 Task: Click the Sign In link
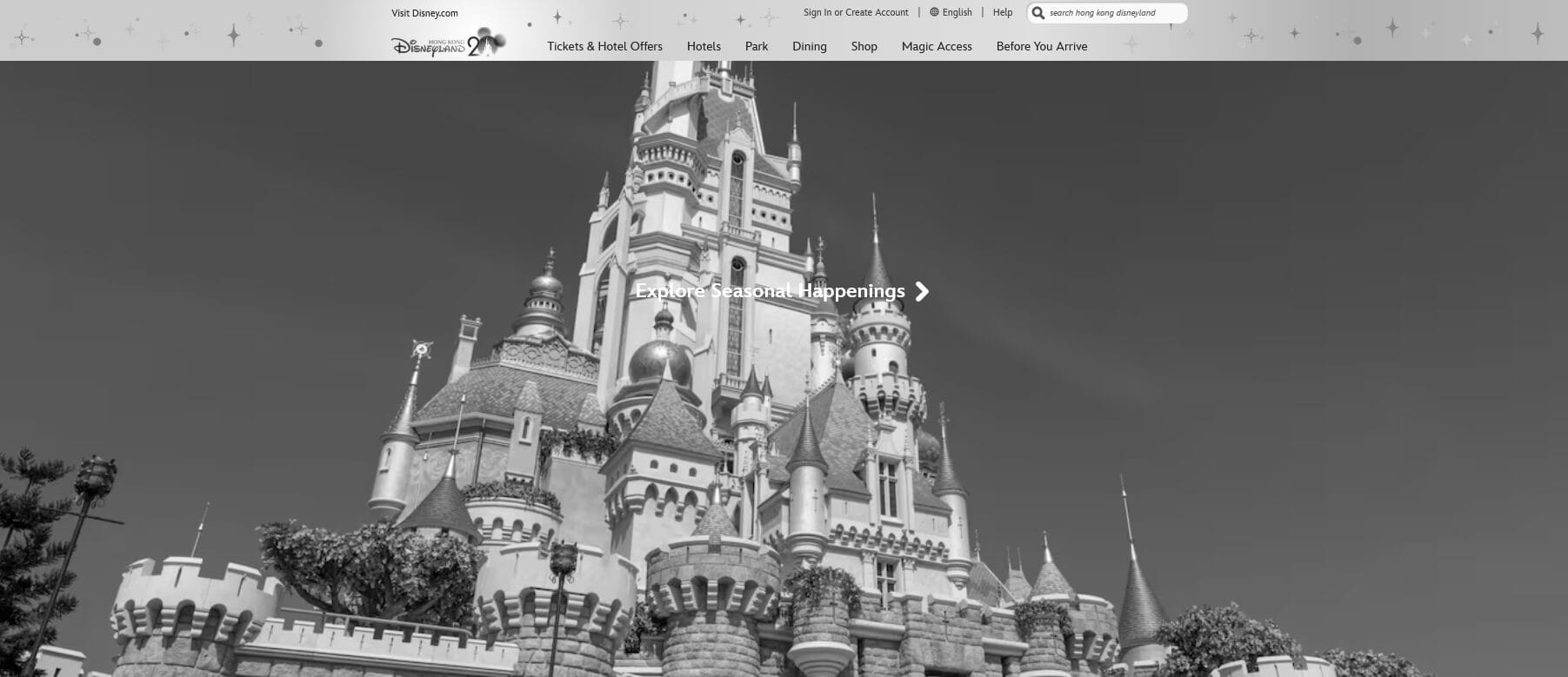817,12
